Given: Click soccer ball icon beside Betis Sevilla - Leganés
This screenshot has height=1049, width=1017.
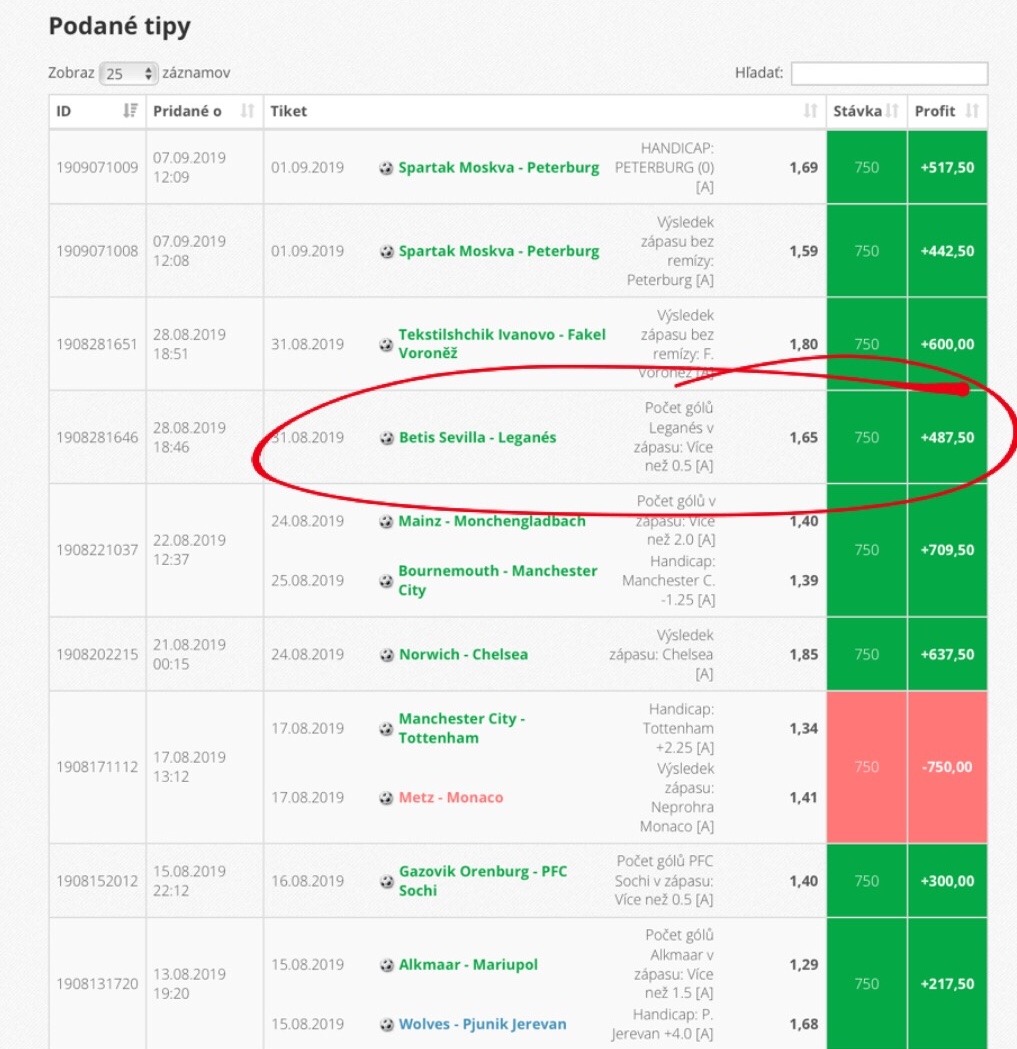Looking at the screenshot, I should [386, 438].
